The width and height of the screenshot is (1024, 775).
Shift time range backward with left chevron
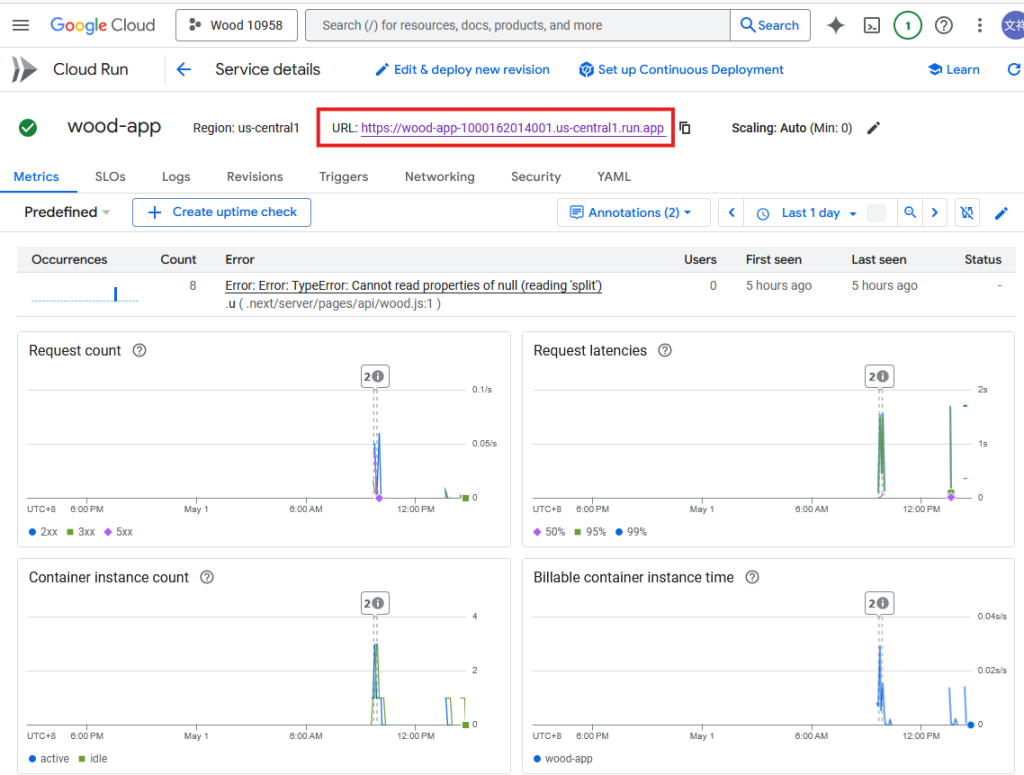[731, 212]
